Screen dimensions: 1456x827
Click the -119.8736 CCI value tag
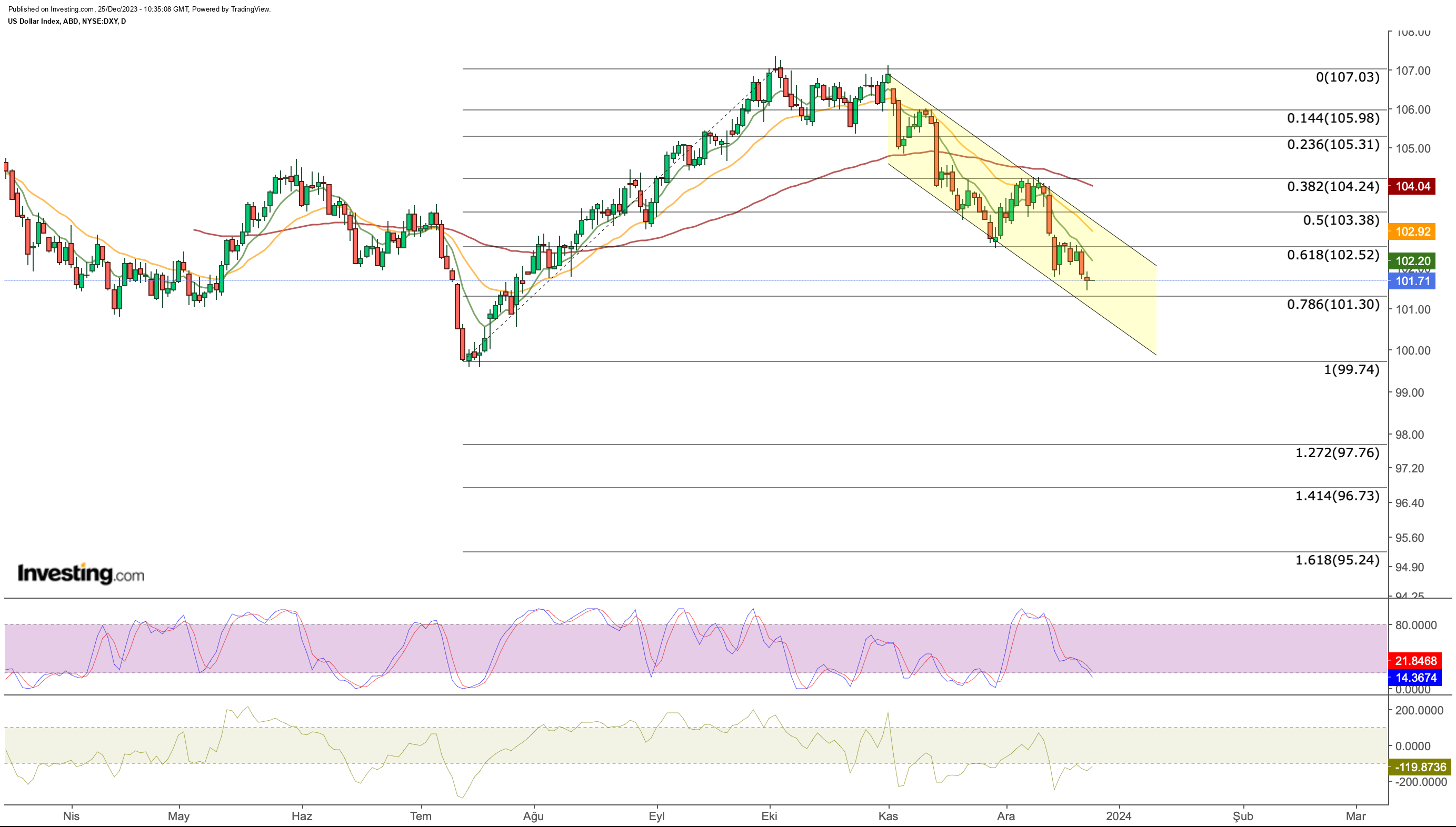click(1420, 767)
